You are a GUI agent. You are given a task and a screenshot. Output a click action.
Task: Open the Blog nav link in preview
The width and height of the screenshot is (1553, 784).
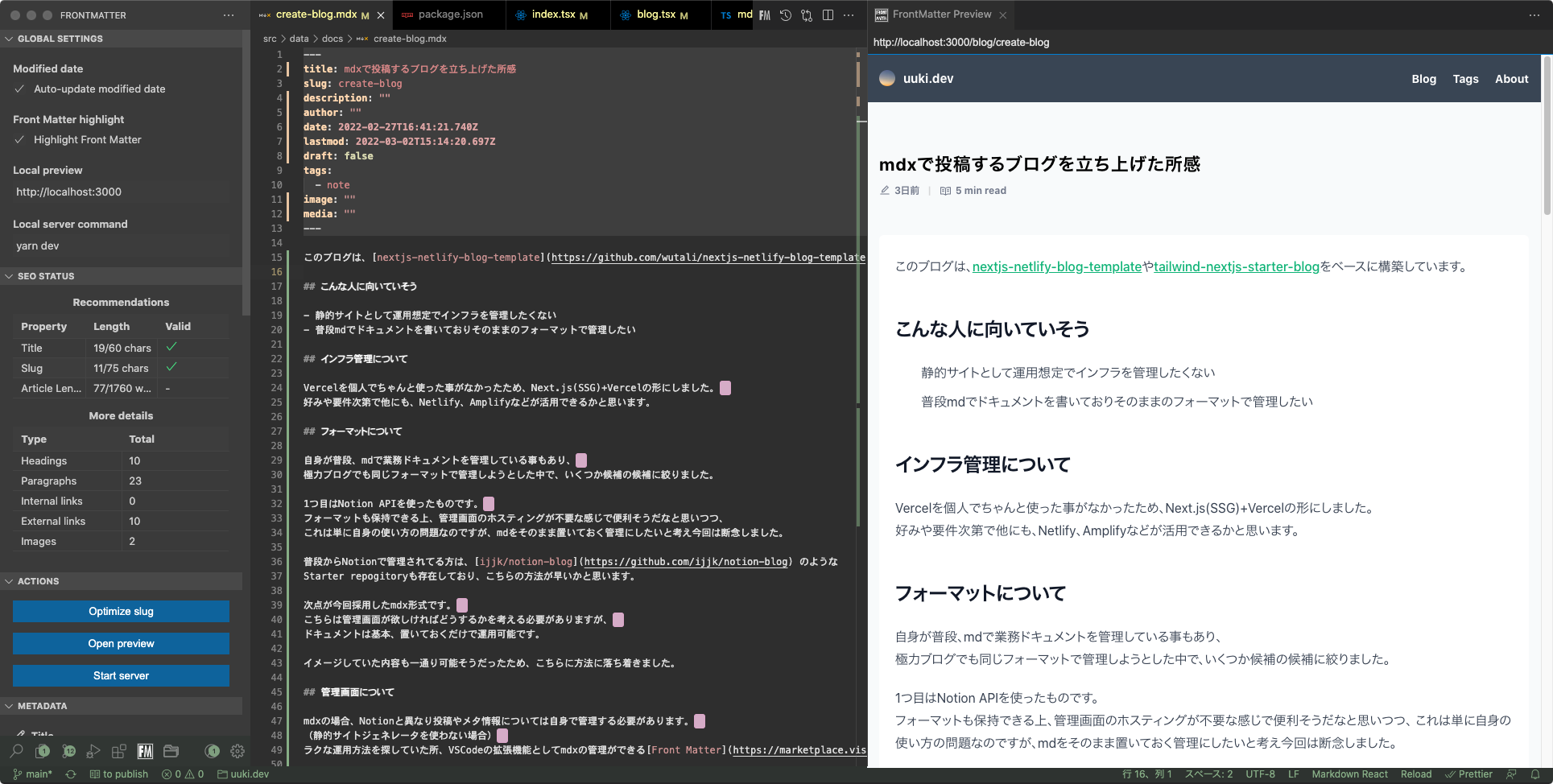point(1423,79)
